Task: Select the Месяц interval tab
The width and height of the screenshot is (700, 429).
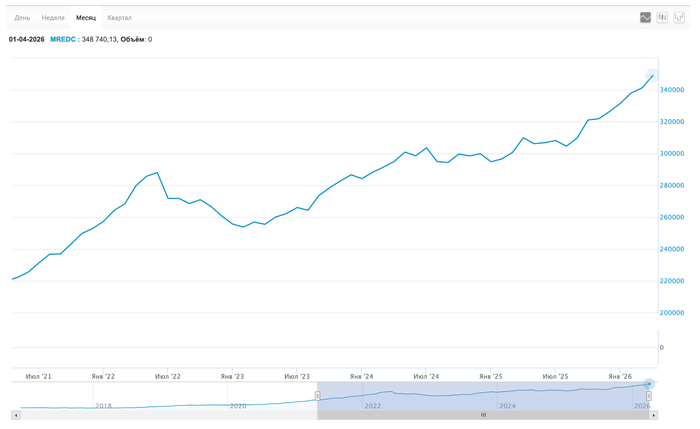Action: tap(86, 18)
